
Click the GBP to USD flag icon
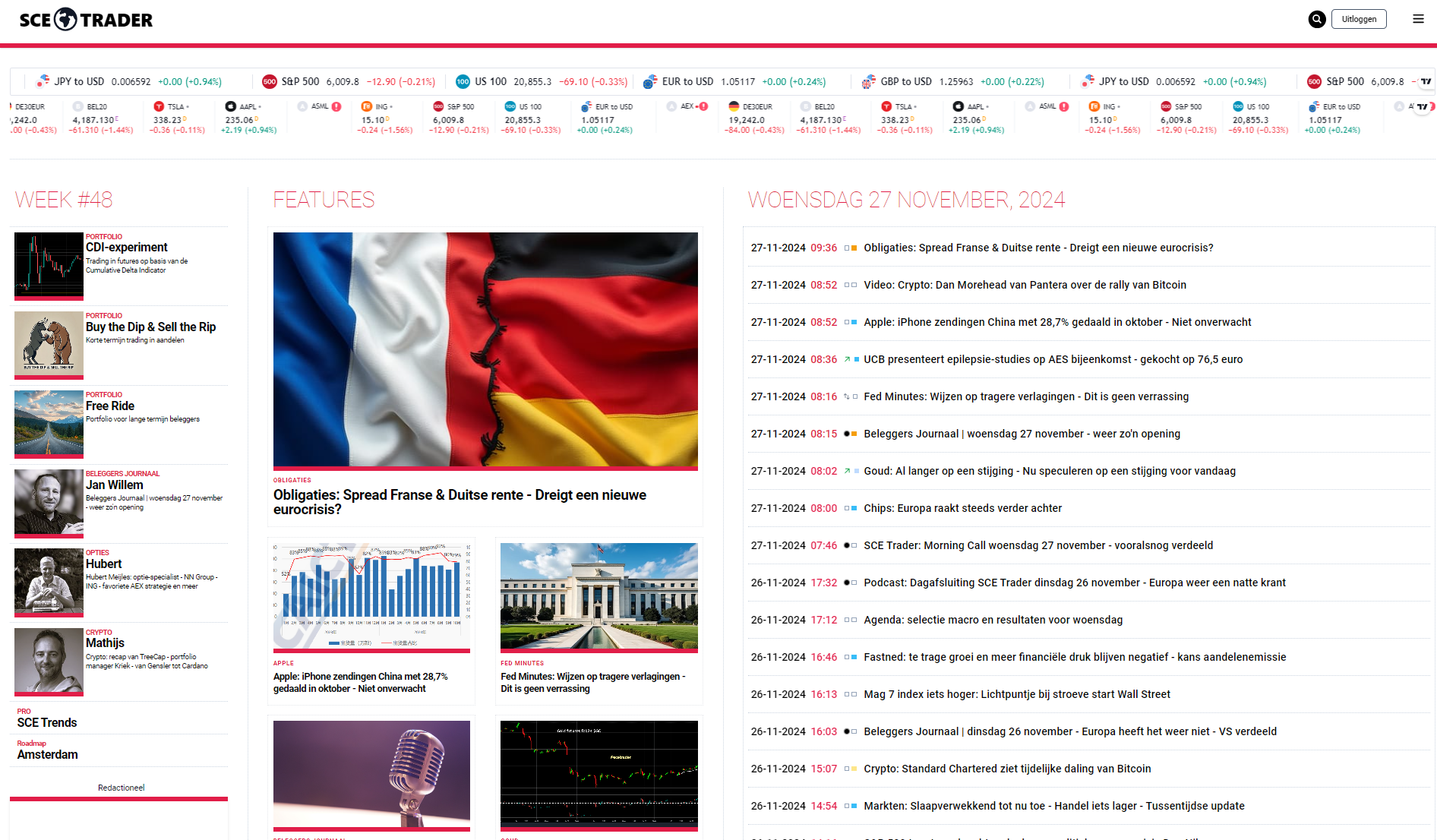coord(869,82)
